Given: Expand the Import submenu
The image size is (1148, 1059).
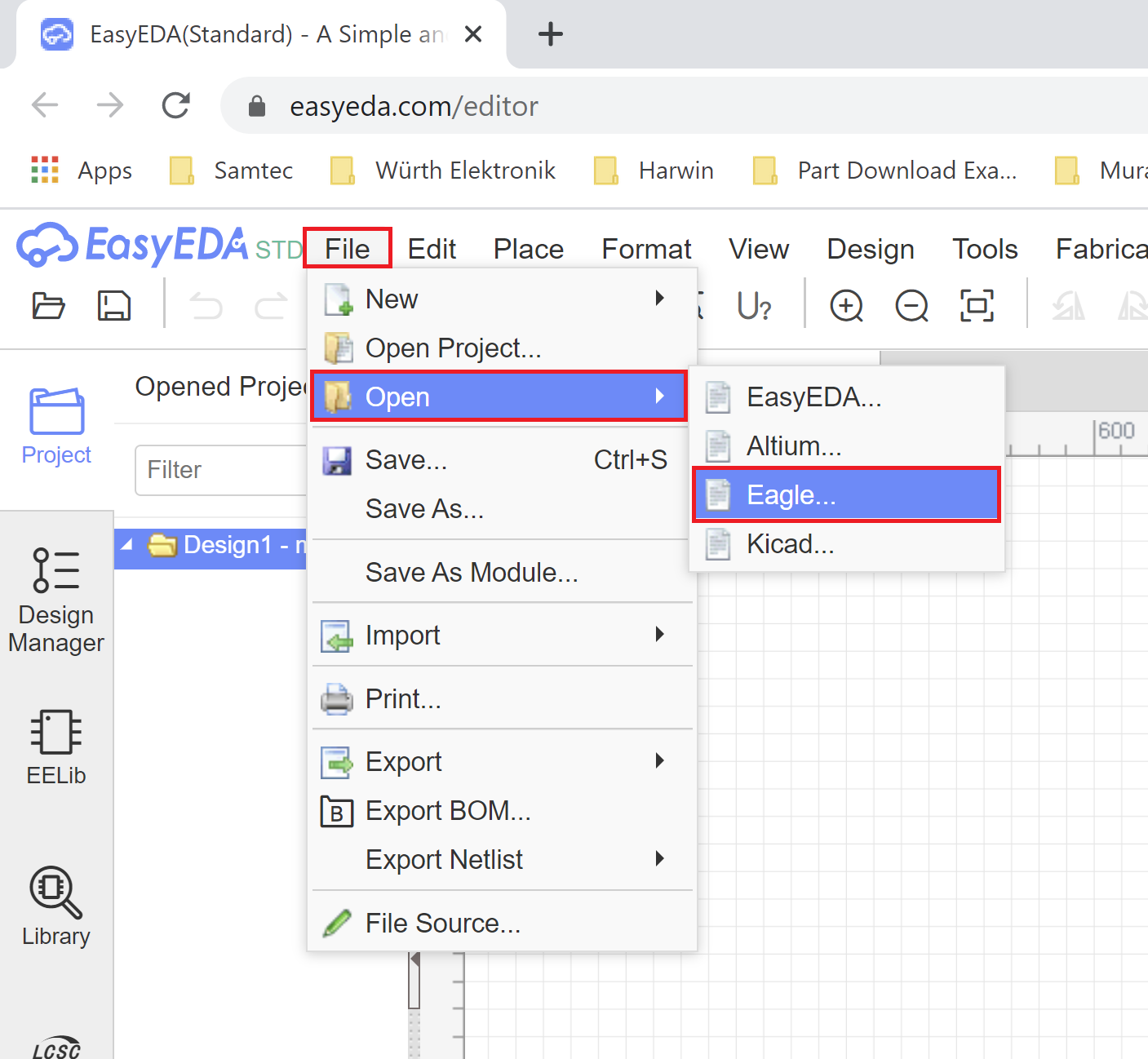Looking at the screenshot, I should click(x=502, y=636).
